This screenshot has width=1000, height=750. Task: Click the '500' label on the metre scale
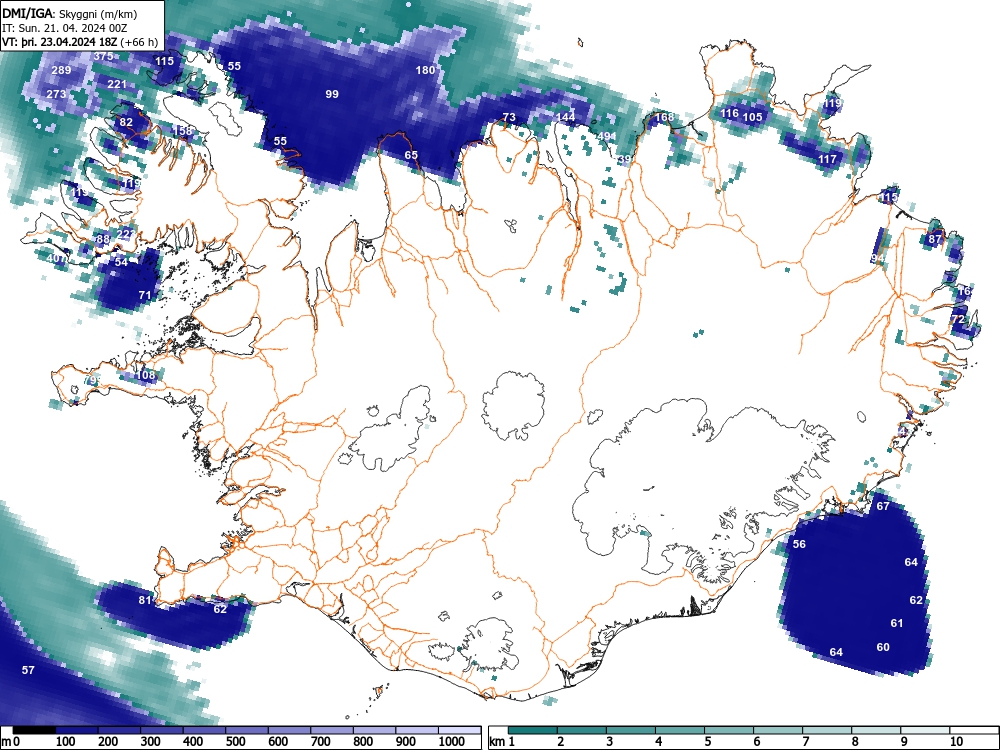tap(235, 742)
